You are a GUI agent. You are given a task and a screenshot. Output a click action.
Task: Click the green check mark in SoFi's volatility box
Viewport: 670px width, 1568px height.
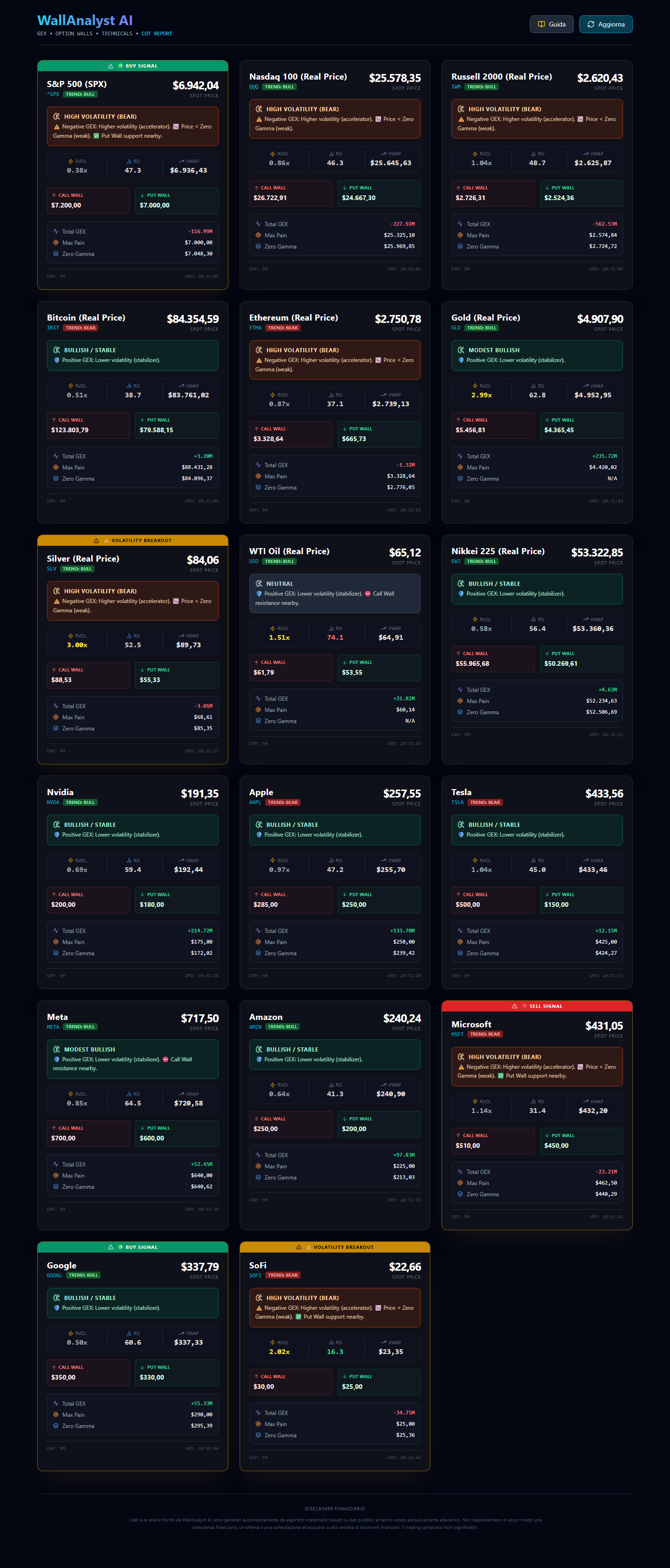pos(298,1317)
